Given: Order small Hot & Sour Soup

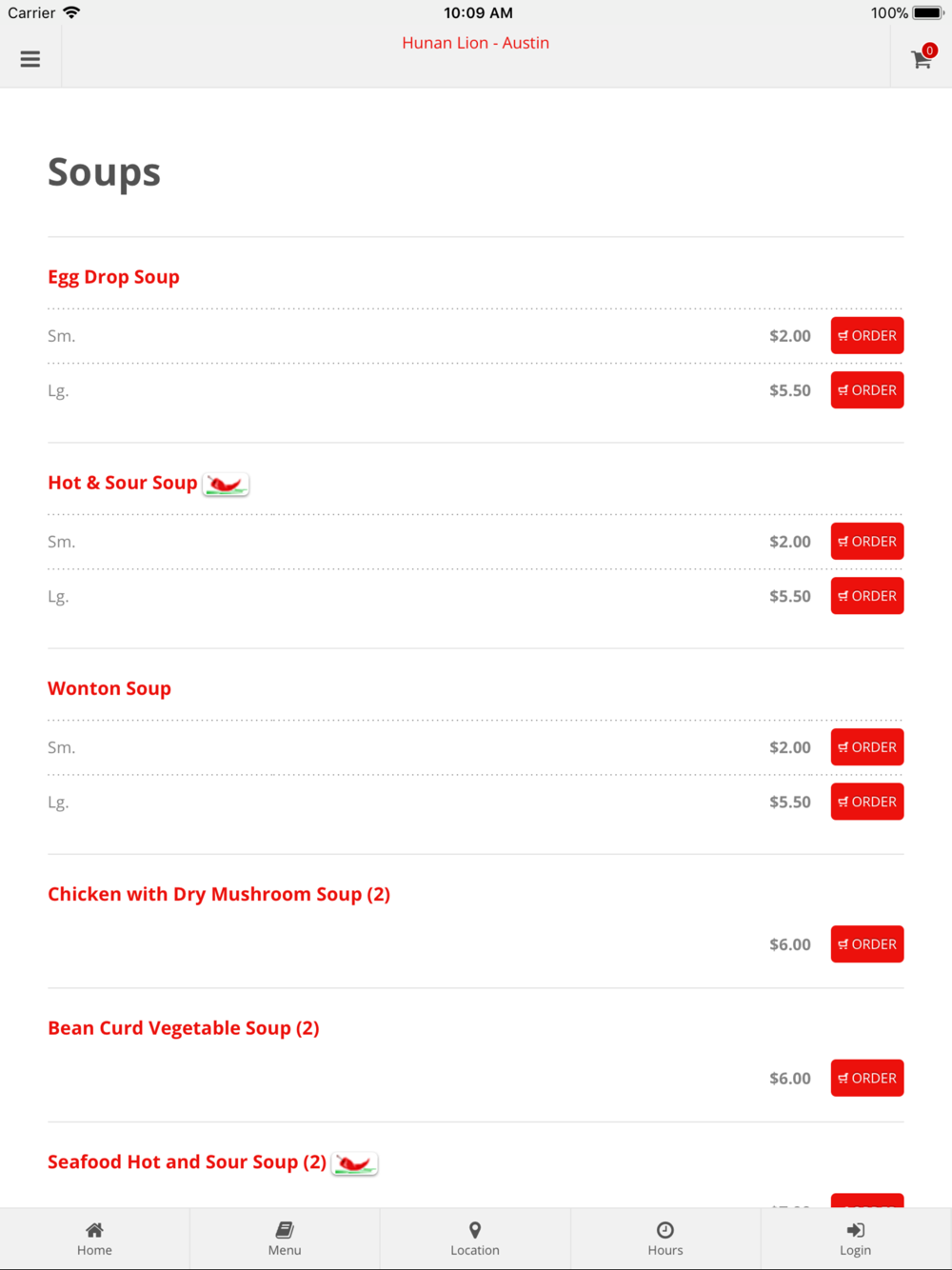Looking at the screenshot, I should pos(867,541).
